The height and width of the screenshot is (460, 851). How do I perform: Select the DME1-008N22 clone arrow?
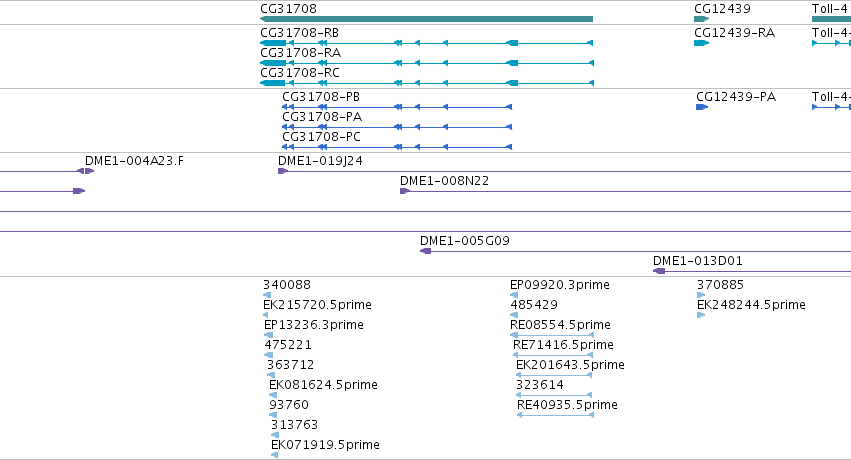tap(405, 191)
